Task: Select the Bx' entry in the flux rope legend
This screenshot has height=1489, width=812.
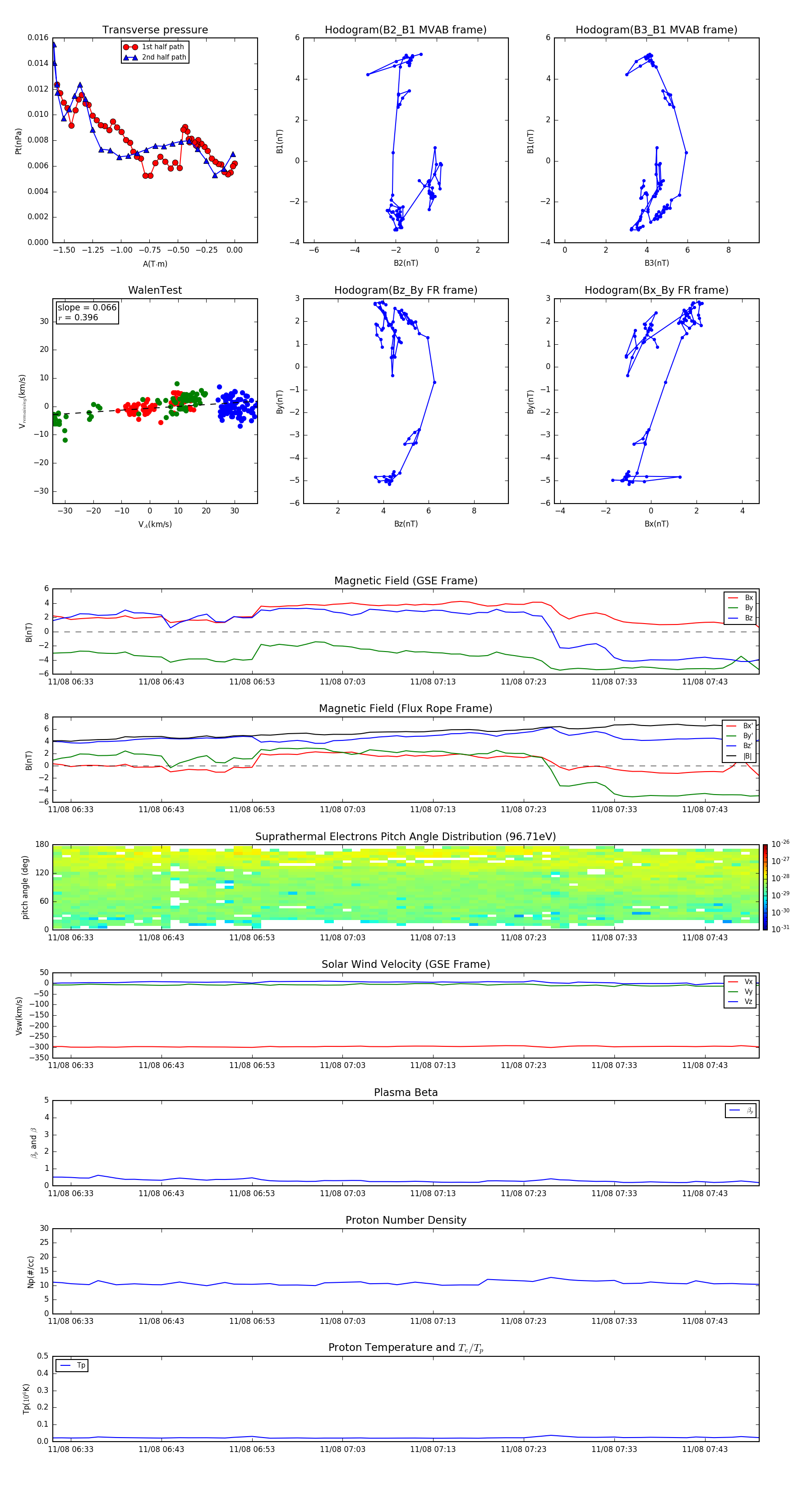Action: coord(740,726)
